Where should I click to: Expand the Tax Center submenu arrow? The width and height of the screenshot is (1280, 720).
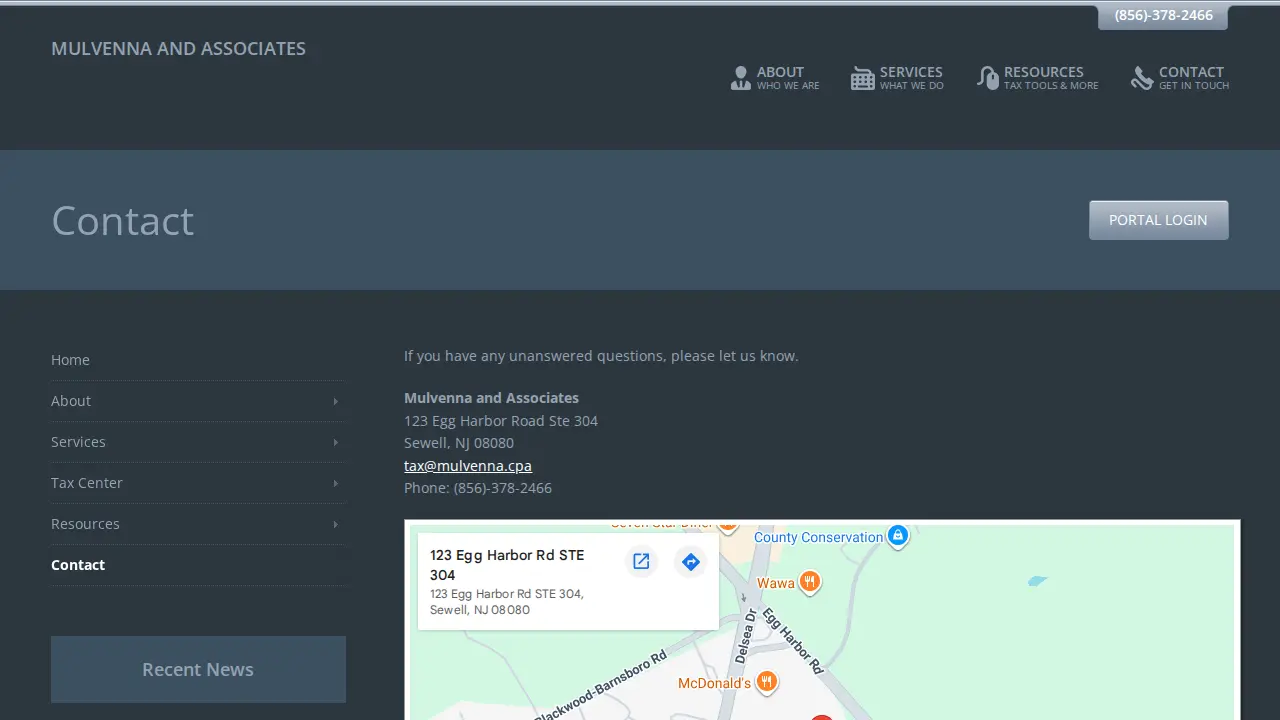[x=335, y=483]
